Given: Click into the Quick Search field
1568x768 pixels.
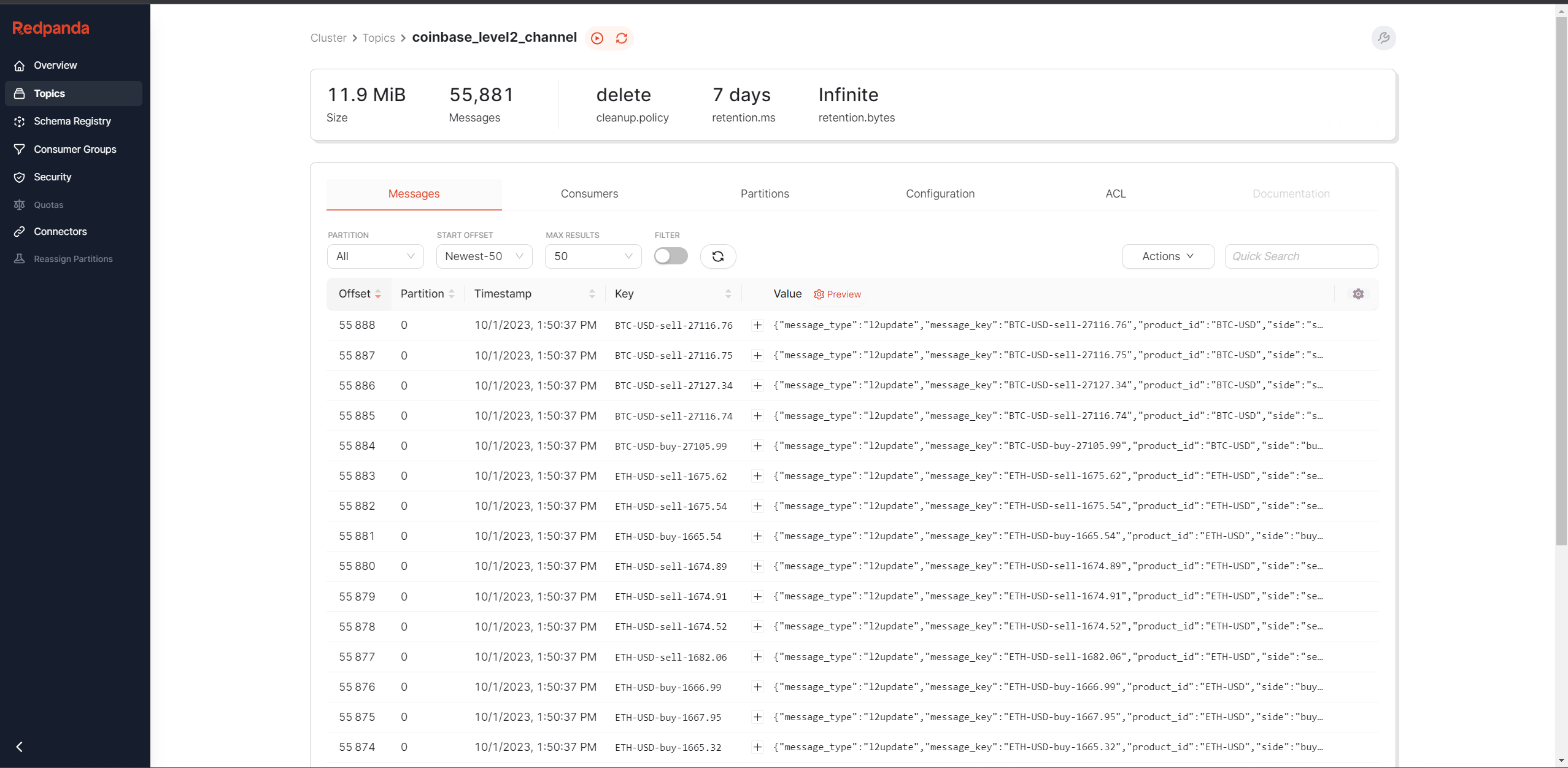Looking at the screenshot, I should pyautogui.click(x=1300, y=256).
